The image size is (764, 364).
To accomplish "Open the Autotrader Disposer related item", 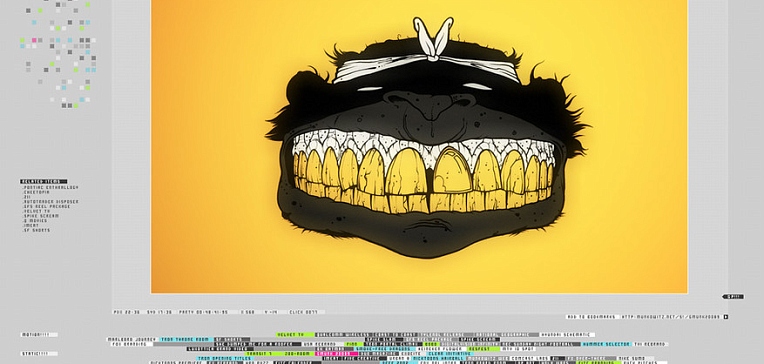I will [50, 201].
